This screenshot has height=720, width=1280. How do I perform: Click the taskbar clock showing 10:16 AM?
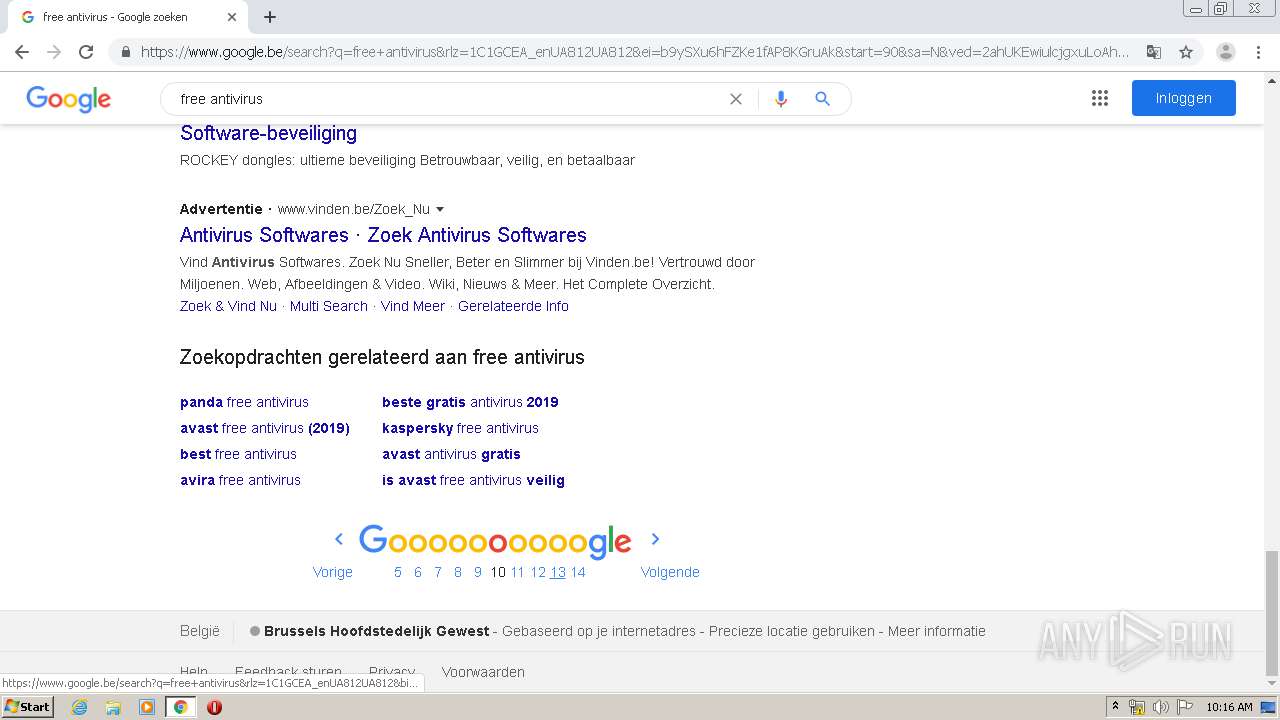tap(1229, 707)
